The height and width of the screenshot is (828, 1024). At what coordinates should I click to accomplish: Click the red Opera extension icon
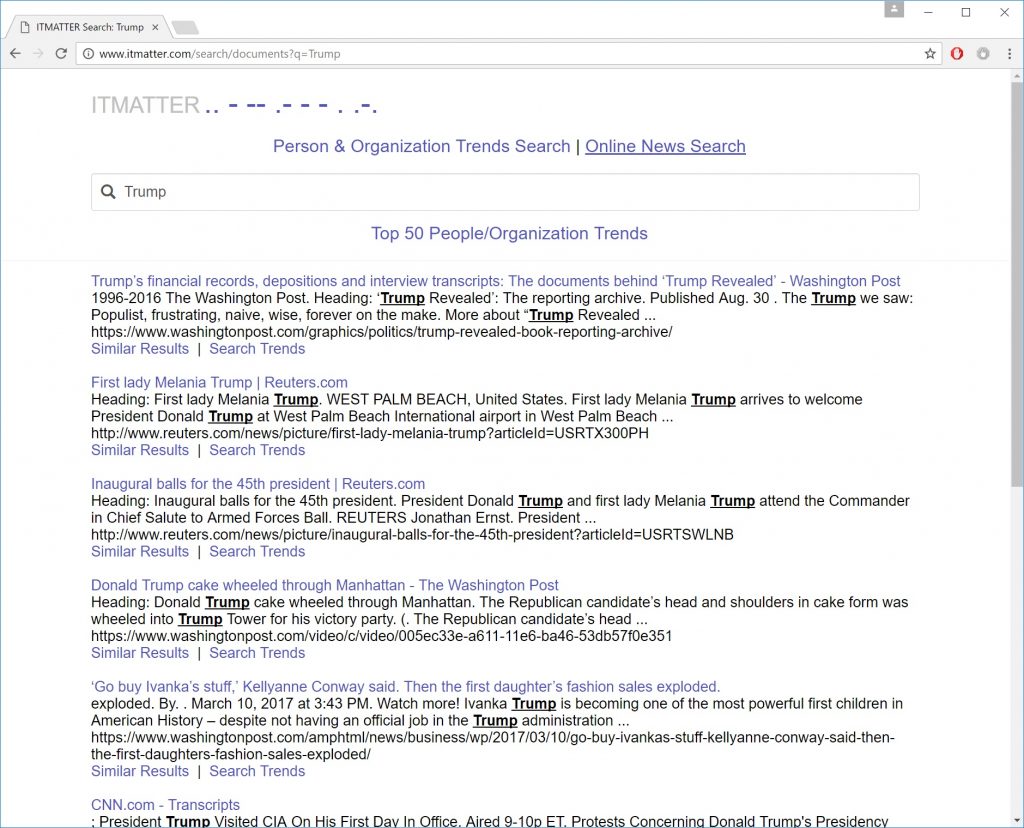click(957, 54)
